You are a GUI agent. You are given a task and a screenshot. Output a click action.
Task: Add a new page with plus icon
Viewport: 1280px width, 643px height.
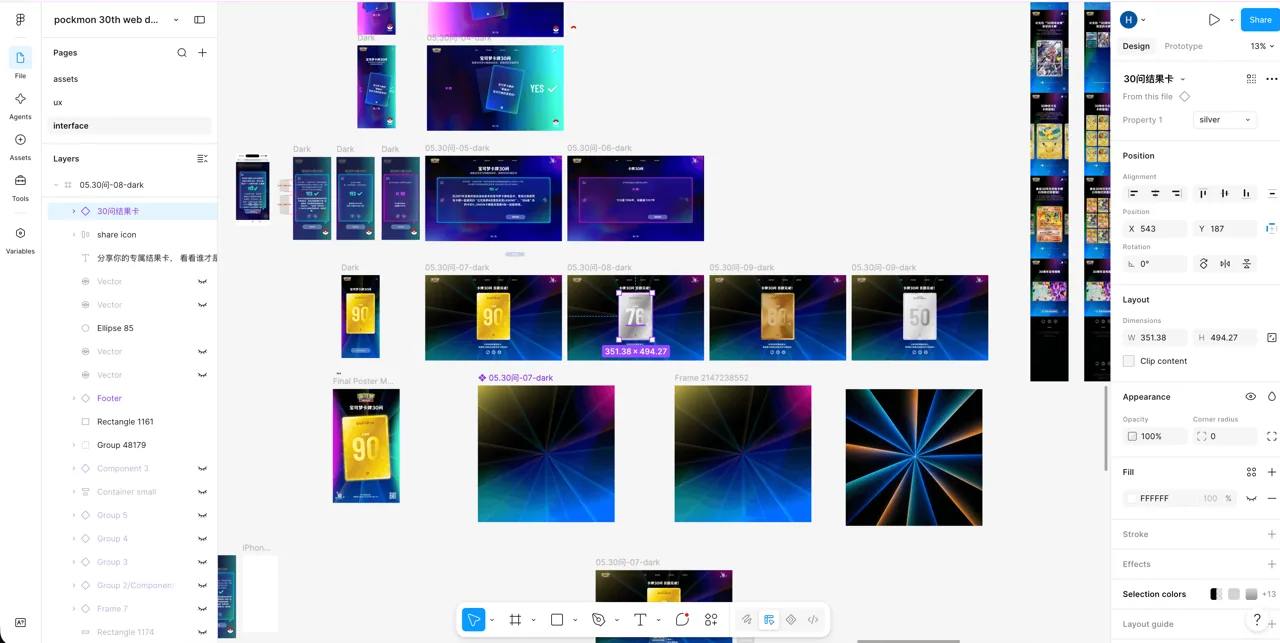tap(202, 53)
